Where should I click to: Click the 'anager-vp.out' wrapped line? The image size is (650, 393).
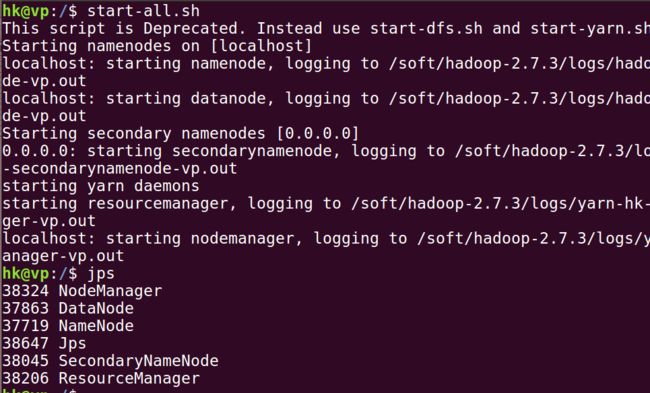63,256
